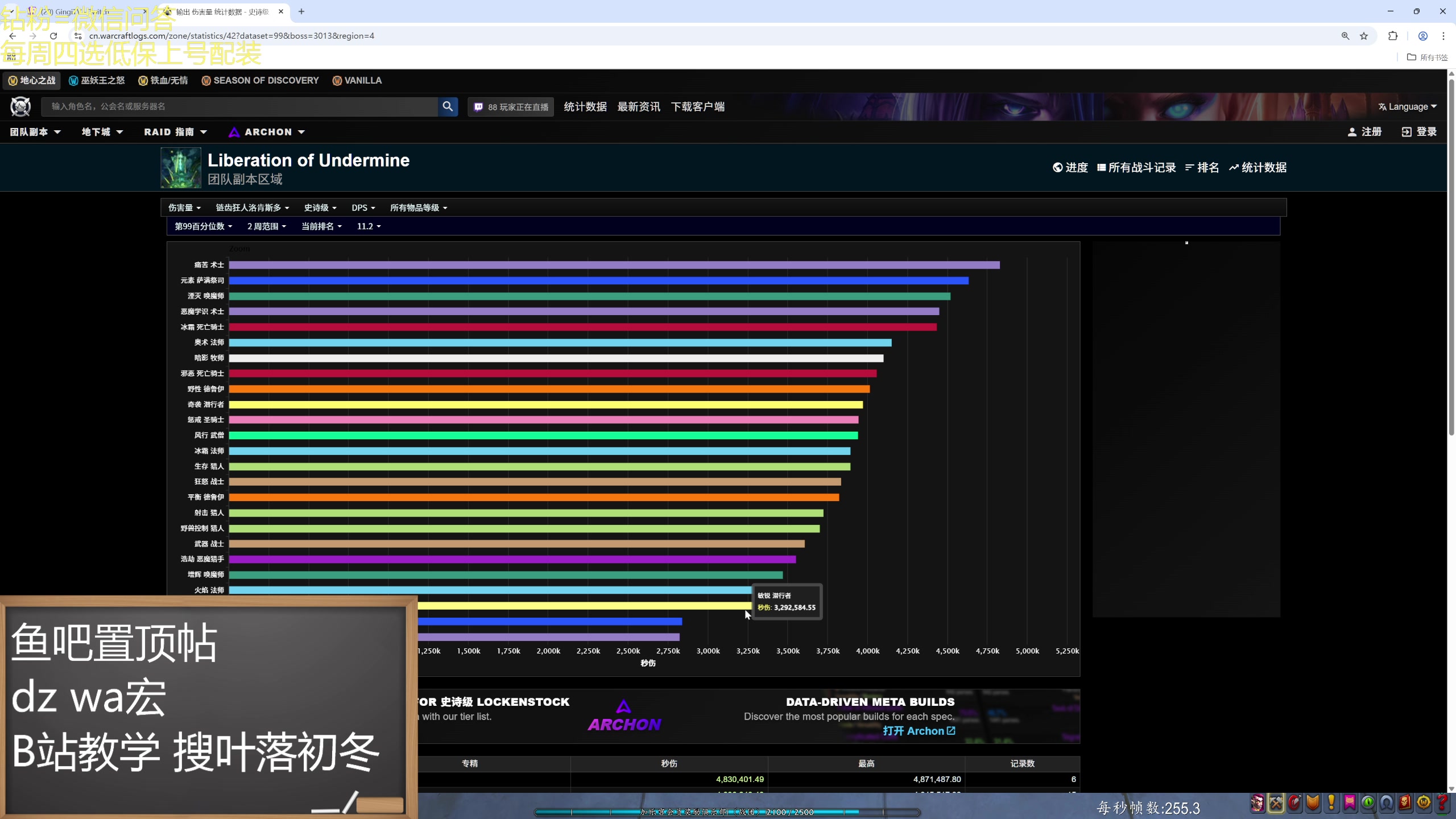Click the 最新资讯 header link
Screen dimensions: 1456x819
(639, 107)
